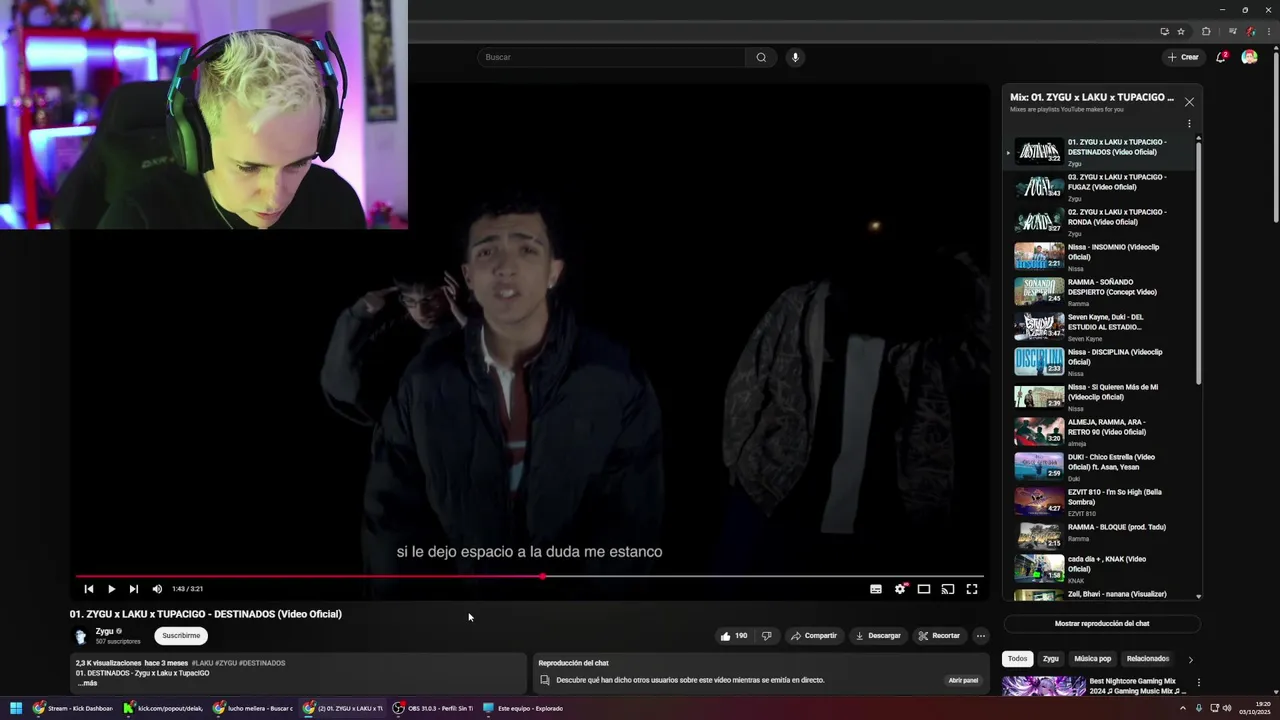The image size is (1280, 720).
Task: Play Nissa - INSOMNIO from the playlist
Action: (x=1099, y=257)
